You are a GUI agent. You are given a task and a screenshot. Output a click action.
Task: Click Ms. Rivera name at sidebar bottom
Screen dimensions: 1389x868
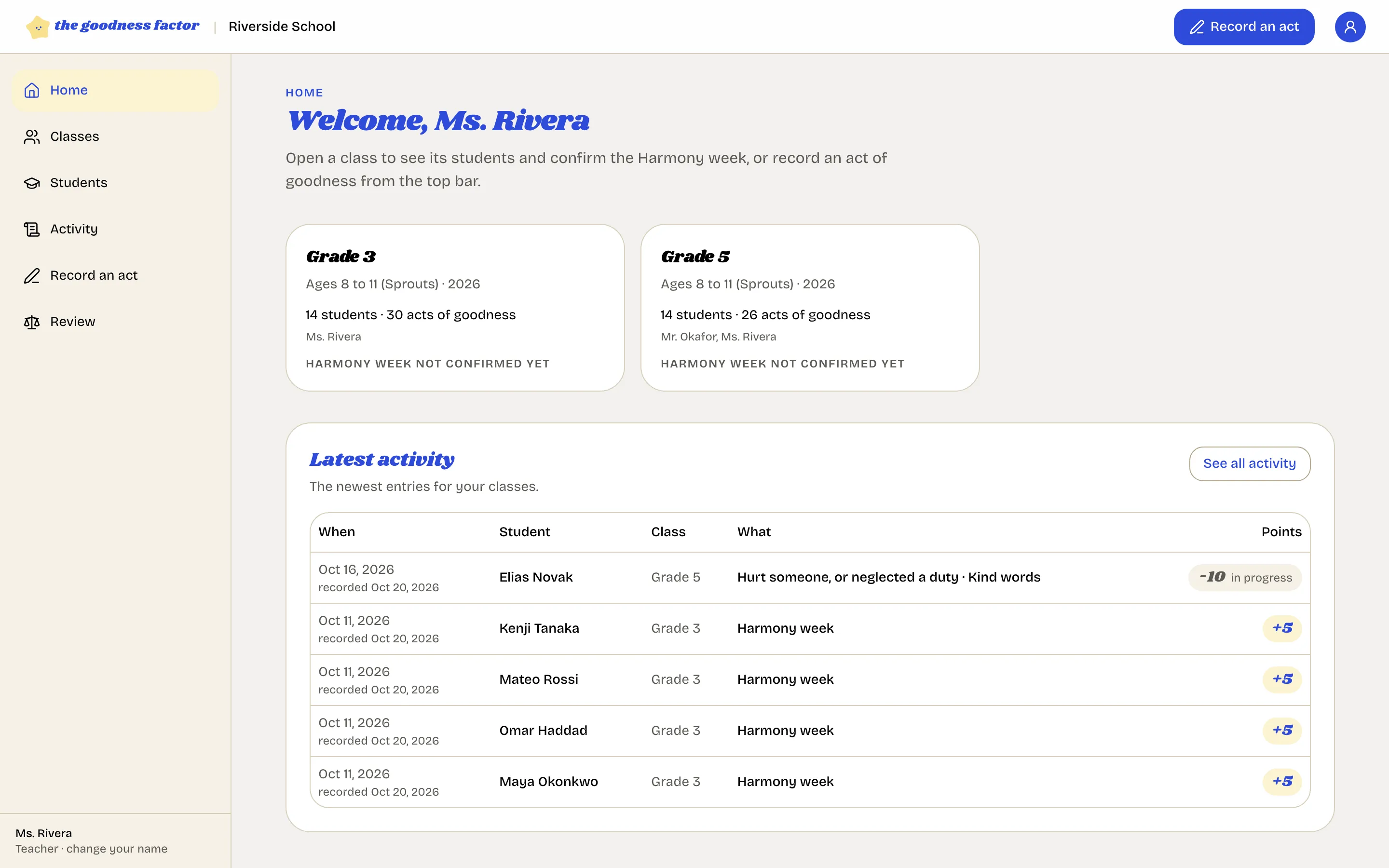pyautogui.click(x=43, y=833)
